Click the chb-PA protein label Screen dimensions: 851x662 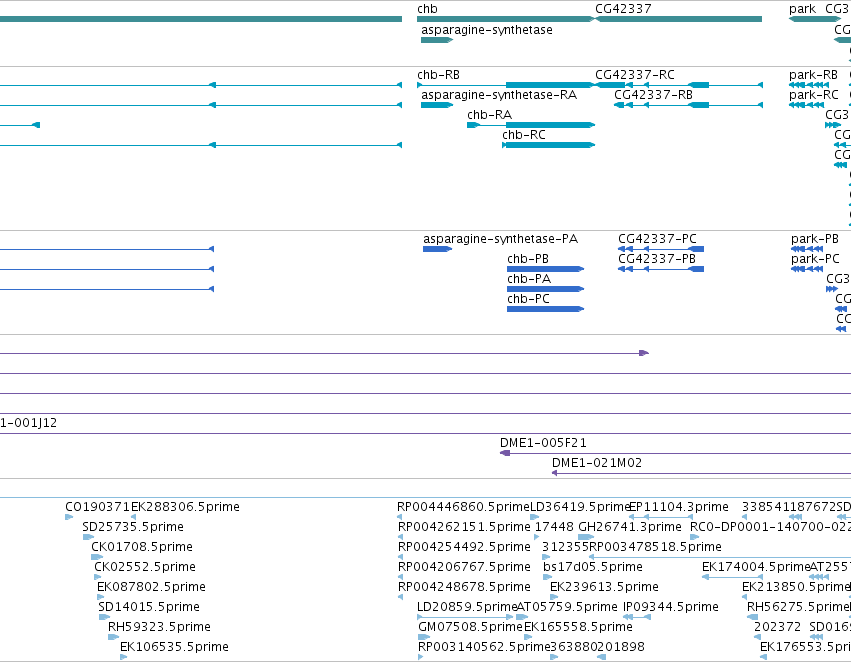click(529, 279)
